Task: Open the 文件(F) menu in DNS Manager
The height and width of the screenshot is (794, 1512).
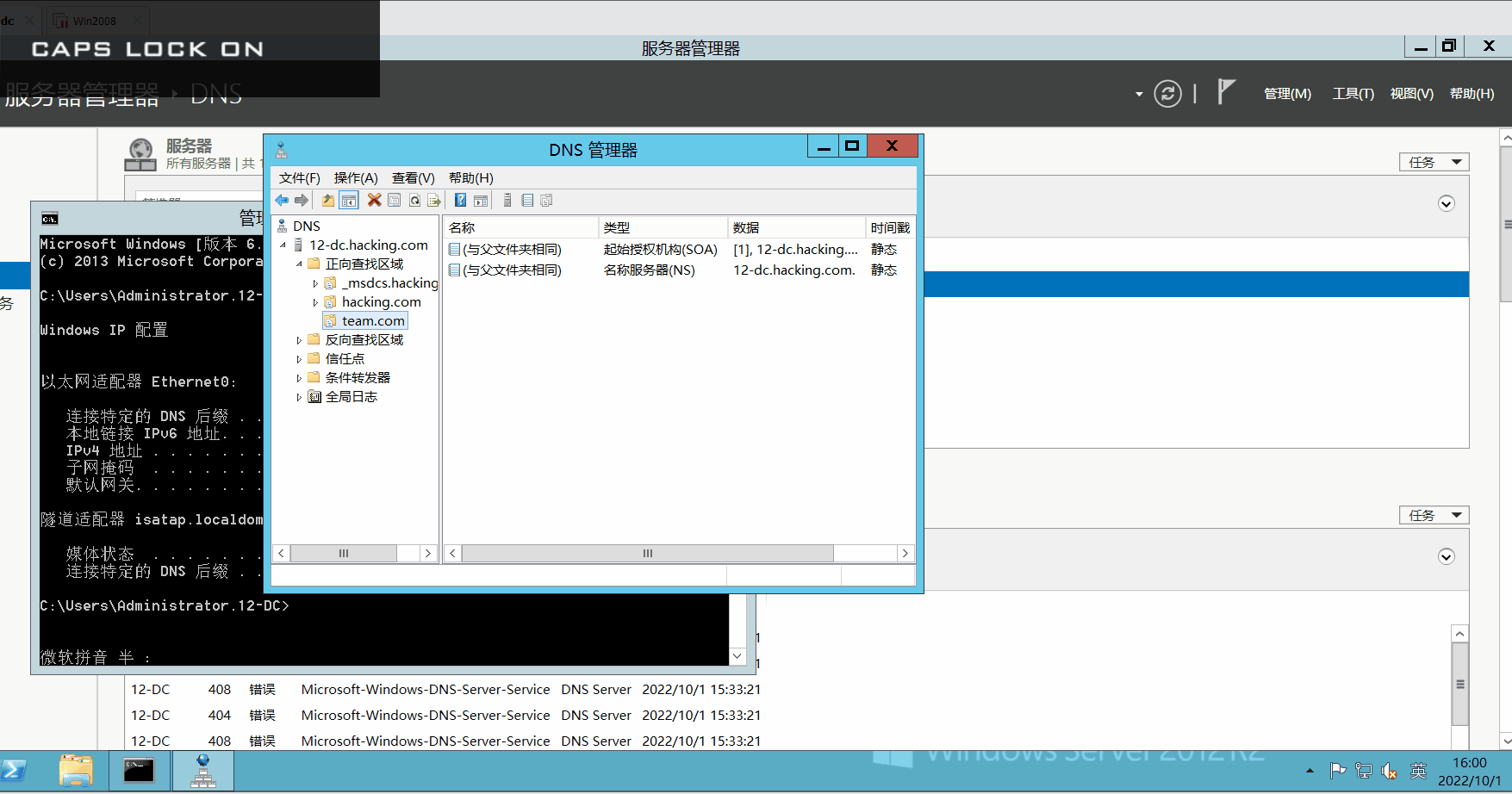Action: point(299,177)
